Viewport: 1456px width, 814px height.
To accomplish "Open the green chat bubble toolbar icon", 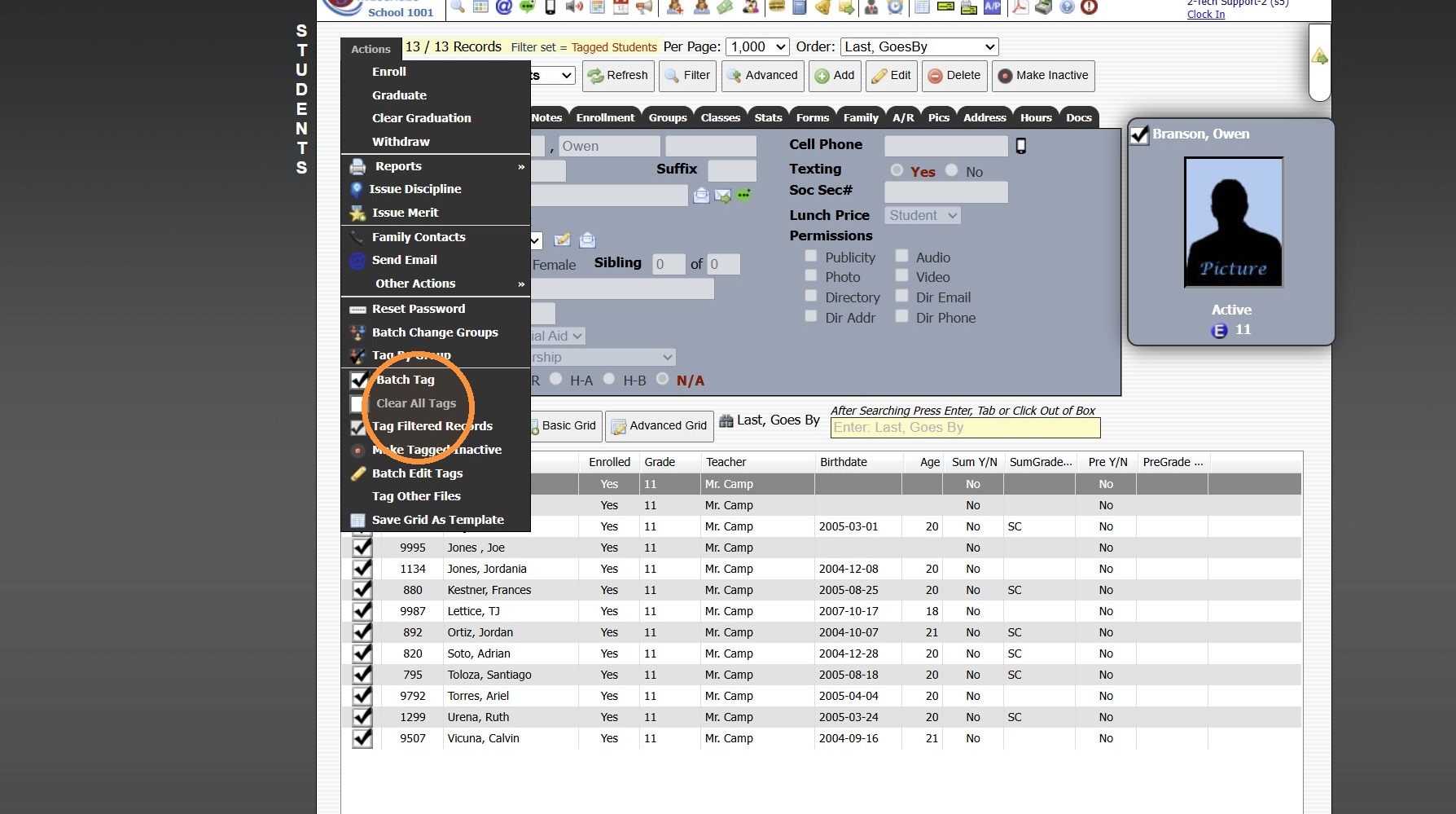I will click(527, 7).
